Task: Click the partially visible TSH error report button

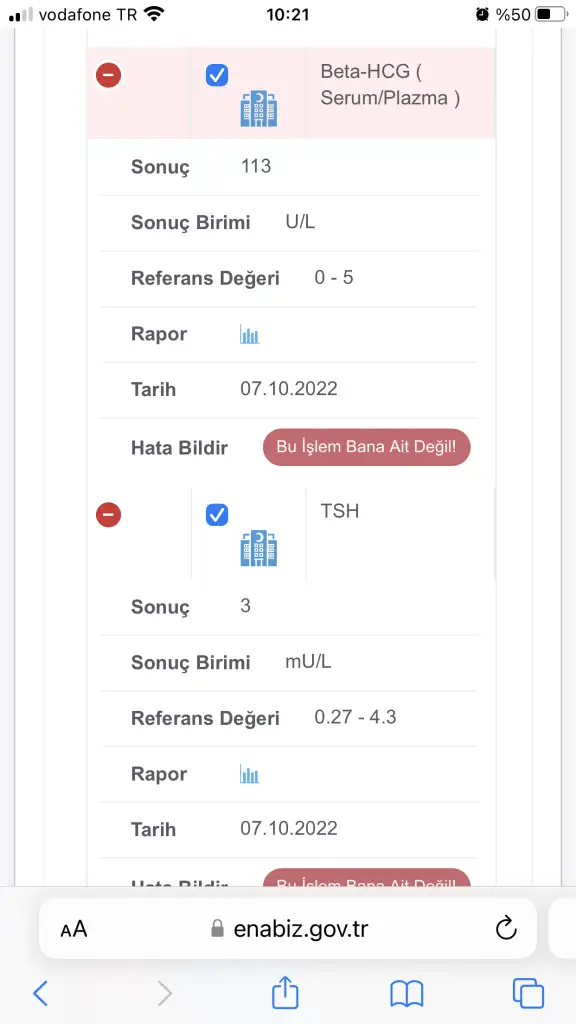Action: click(366, 878)
